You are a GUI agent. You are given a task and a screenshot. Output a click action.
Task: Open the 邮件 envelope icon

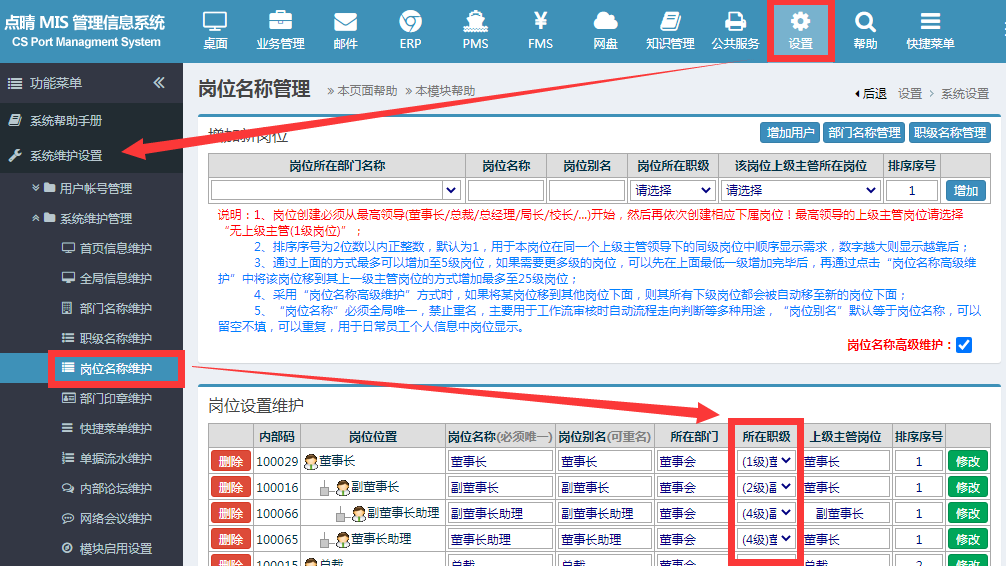tap(345, 30)
